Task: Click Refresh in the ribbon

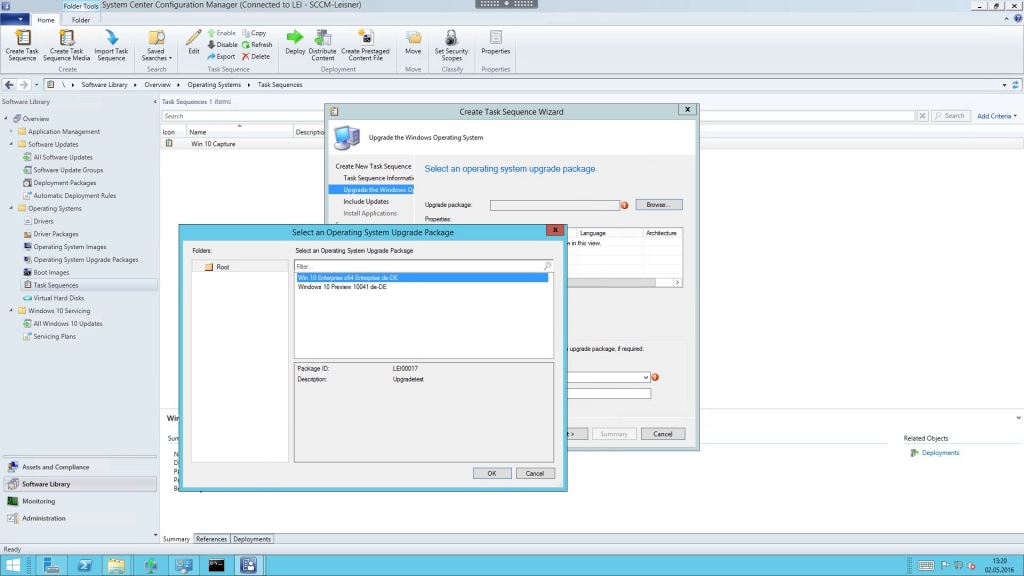Action: (x=257, y=44)
